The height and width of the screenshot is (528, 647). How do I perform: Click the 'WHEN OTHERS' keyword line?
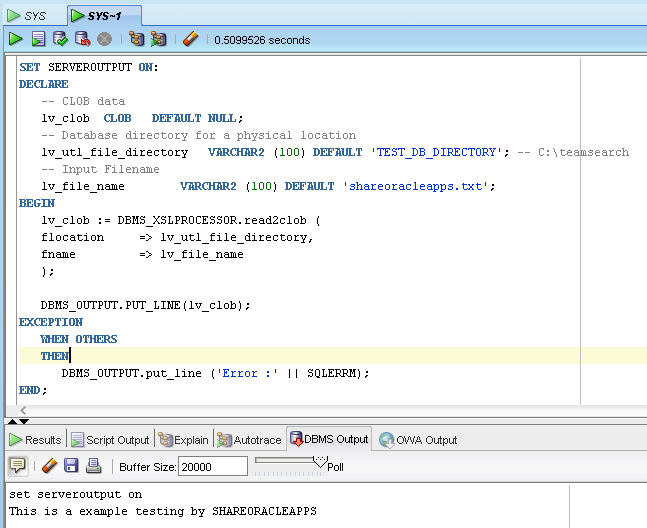pos(78,339)
